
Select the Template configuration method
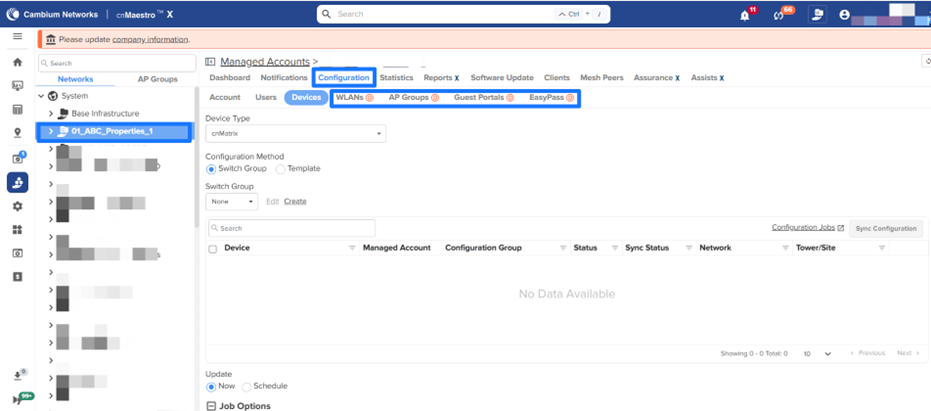281,168
